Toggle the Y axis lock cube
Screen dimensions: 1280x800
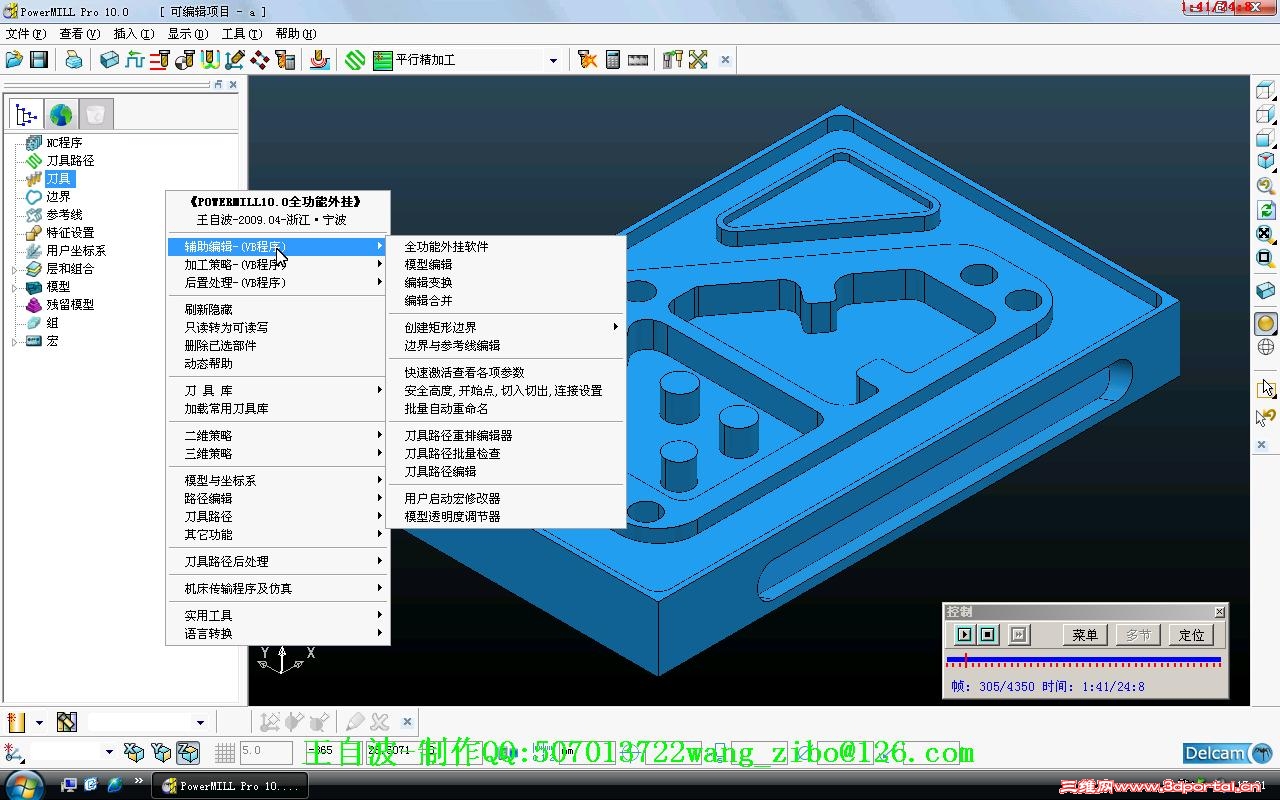coord(161,752)
